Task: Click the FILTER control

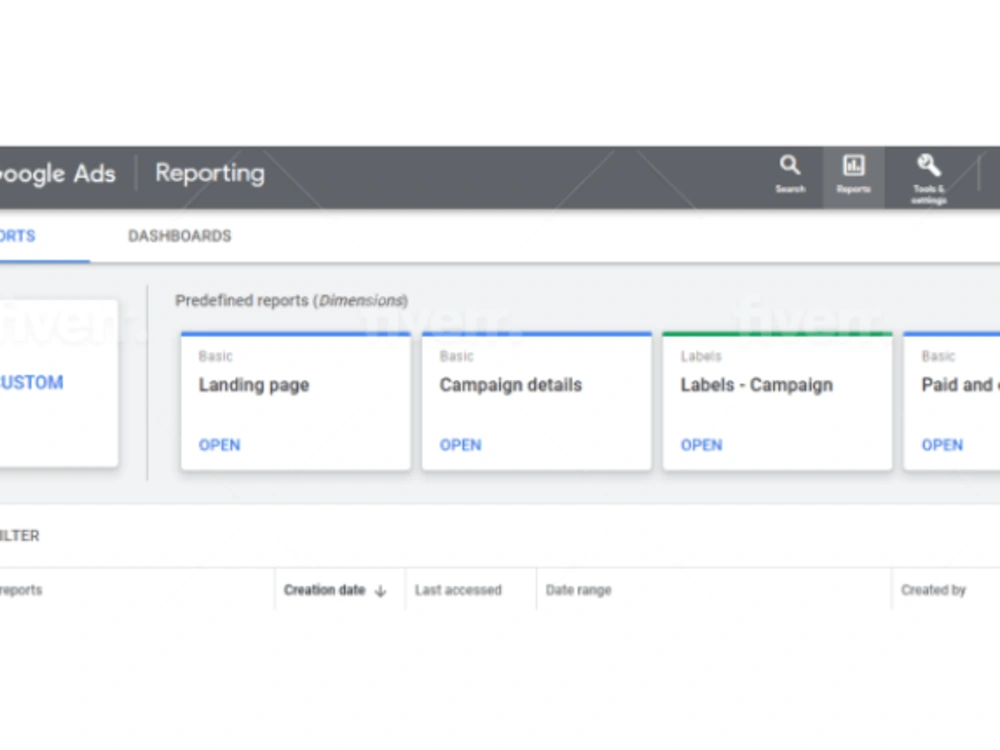Action: [x=20, y=536]
